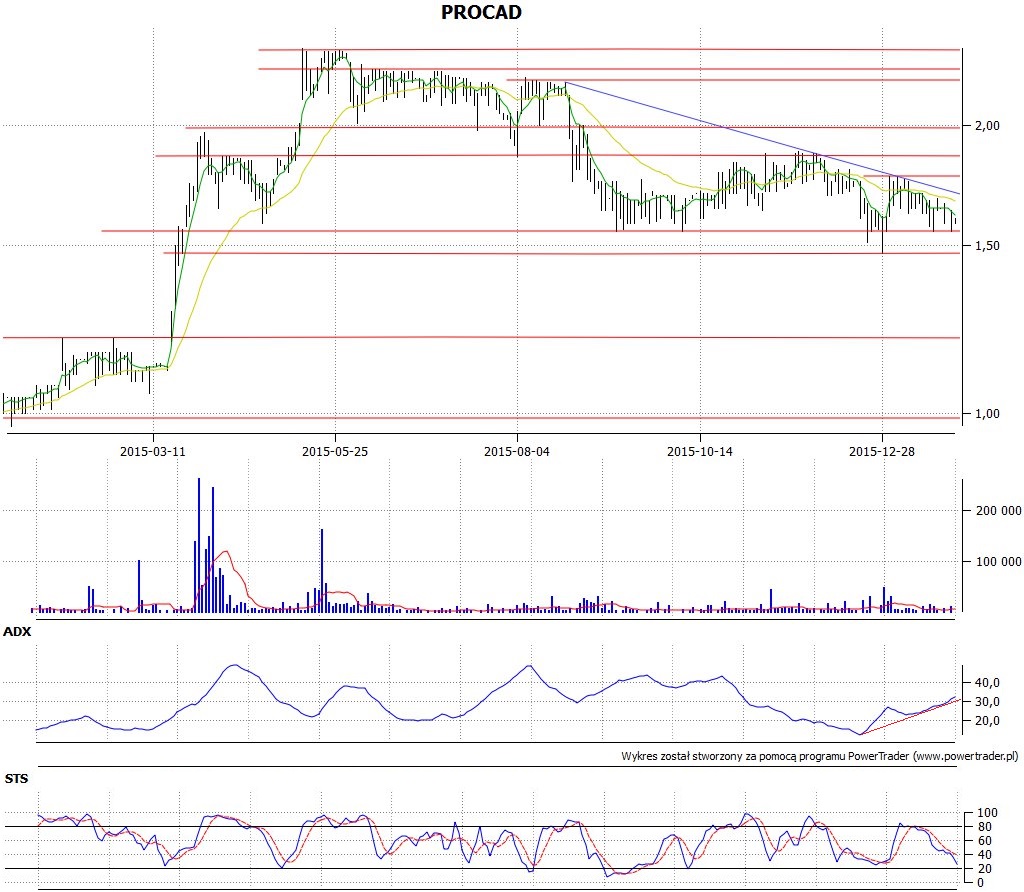Click the 1,00 price axis label
The image size is (1024, 892).
(987, 413)
